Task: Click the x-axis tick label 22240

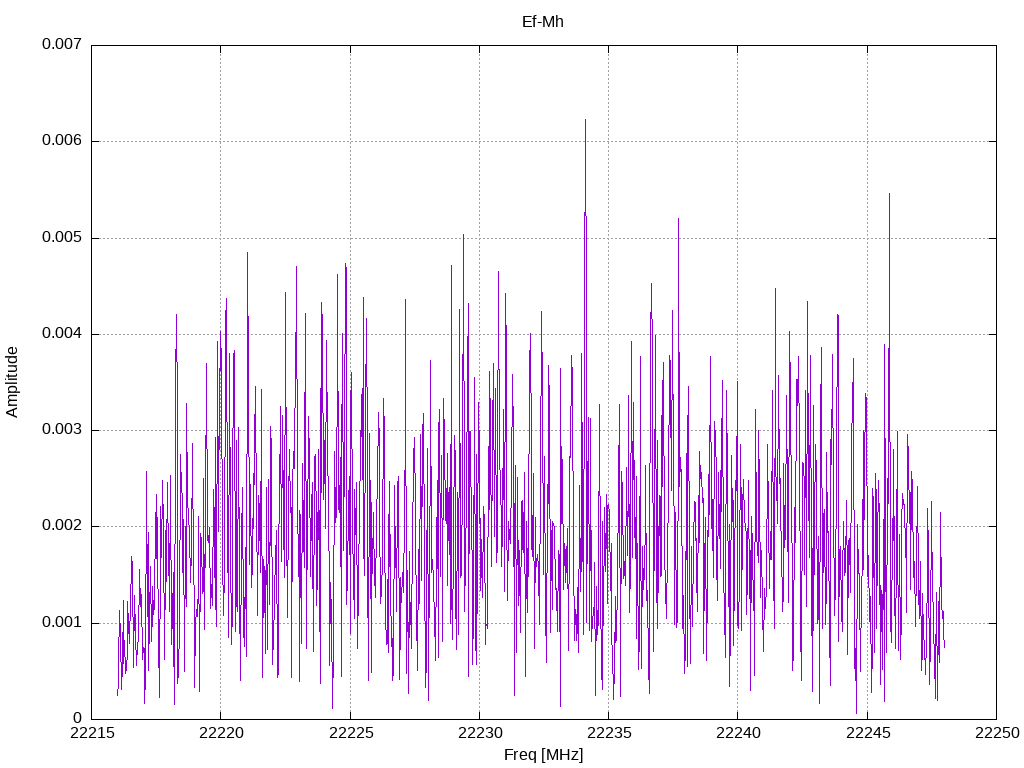Action: point(738,733)
